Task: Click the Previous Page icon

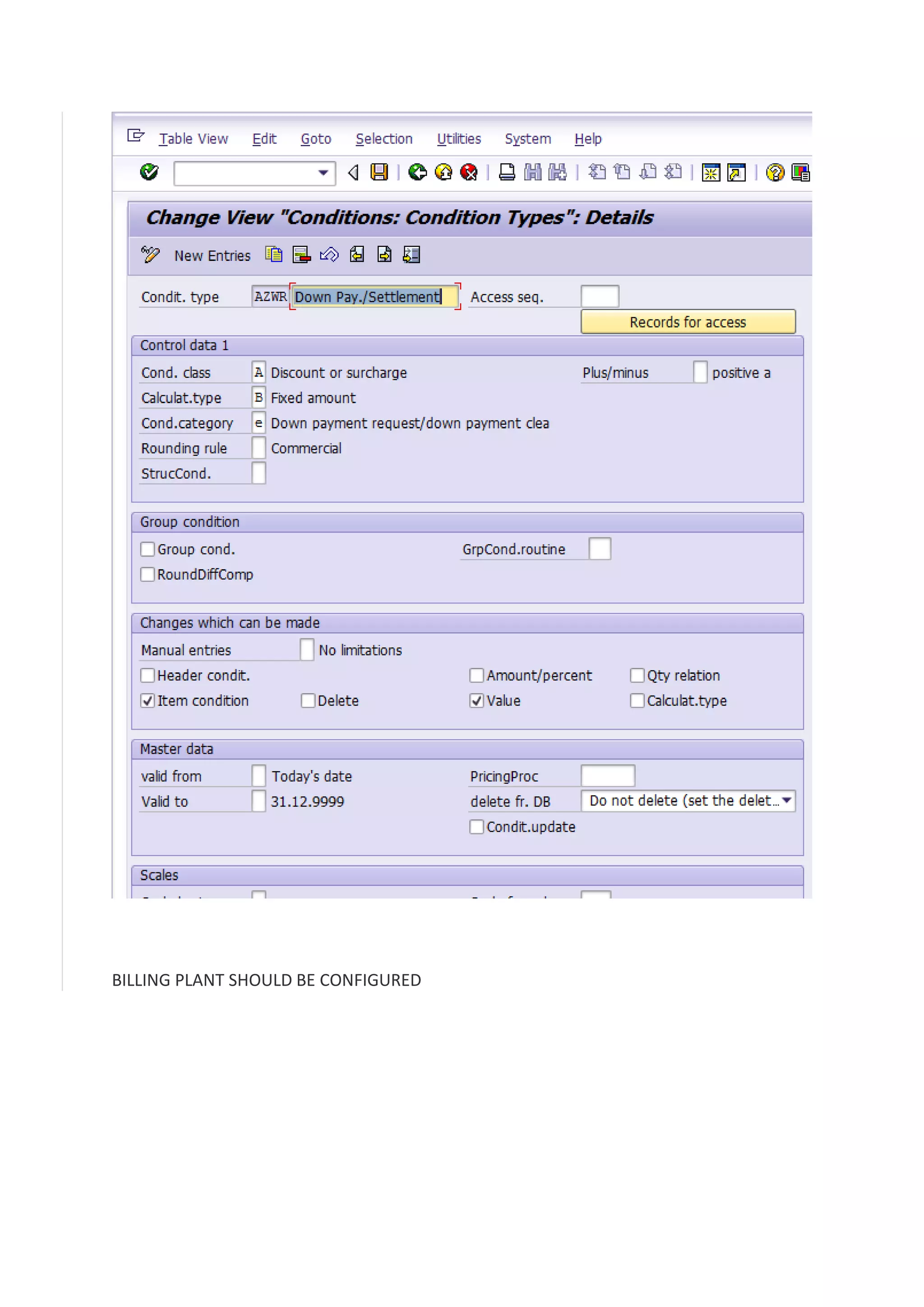Action: 623,172
